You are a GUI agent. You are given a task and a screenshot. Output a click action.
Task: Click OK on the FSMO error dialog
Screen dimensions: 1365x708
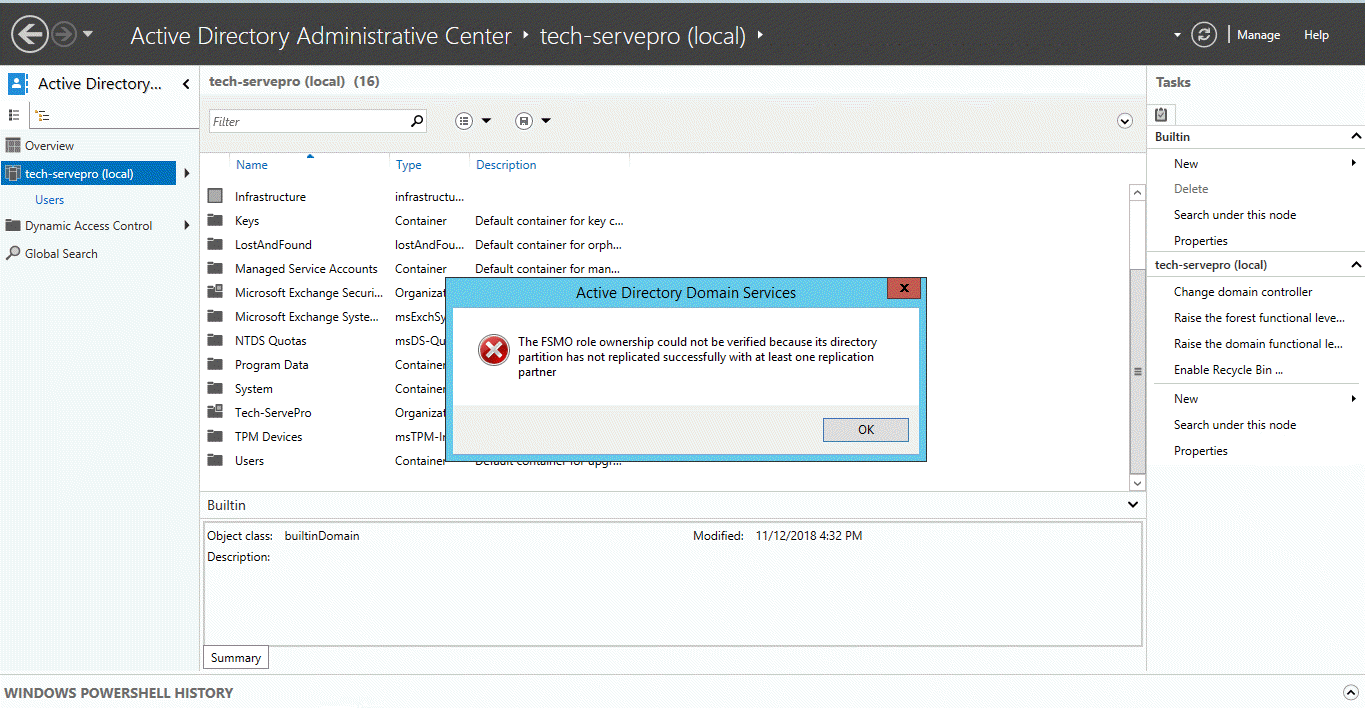coord(865,429)
